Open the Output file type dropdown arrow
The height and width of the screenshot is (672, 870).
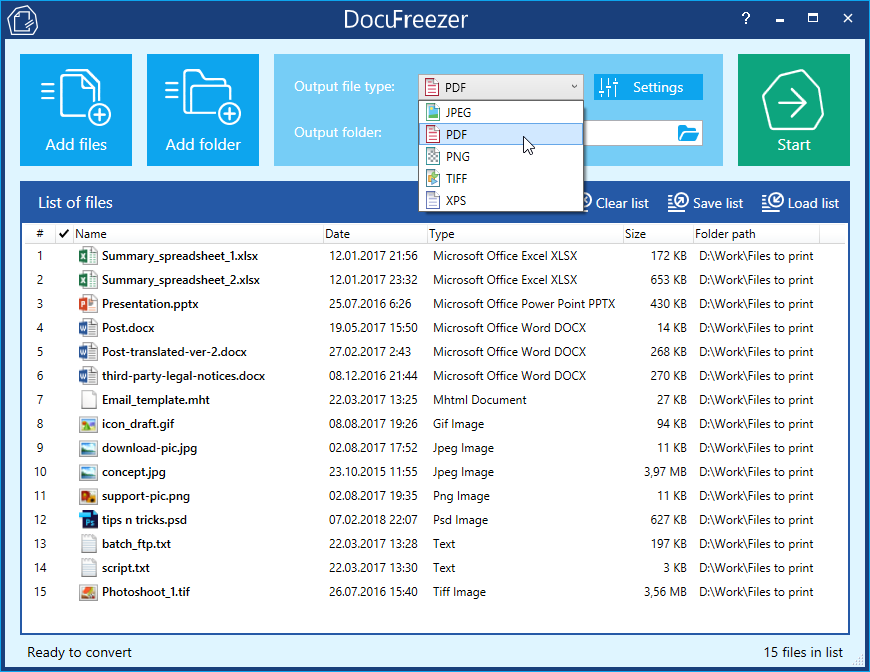[573, 87]
